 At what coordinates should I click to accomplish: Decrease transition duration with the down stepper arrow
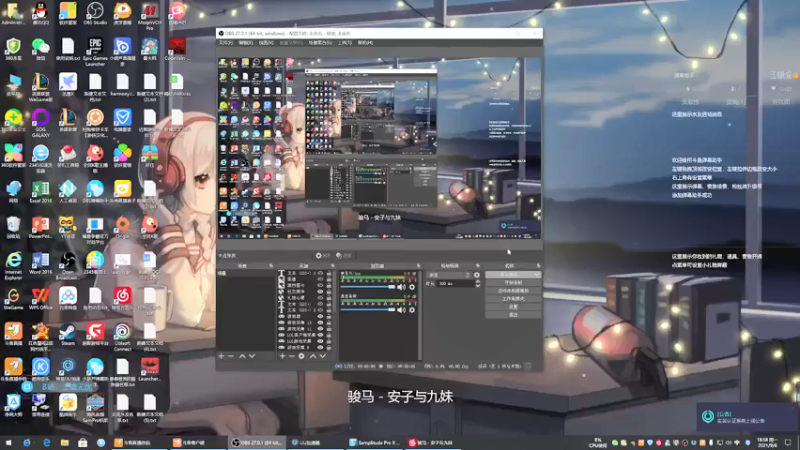478,285
